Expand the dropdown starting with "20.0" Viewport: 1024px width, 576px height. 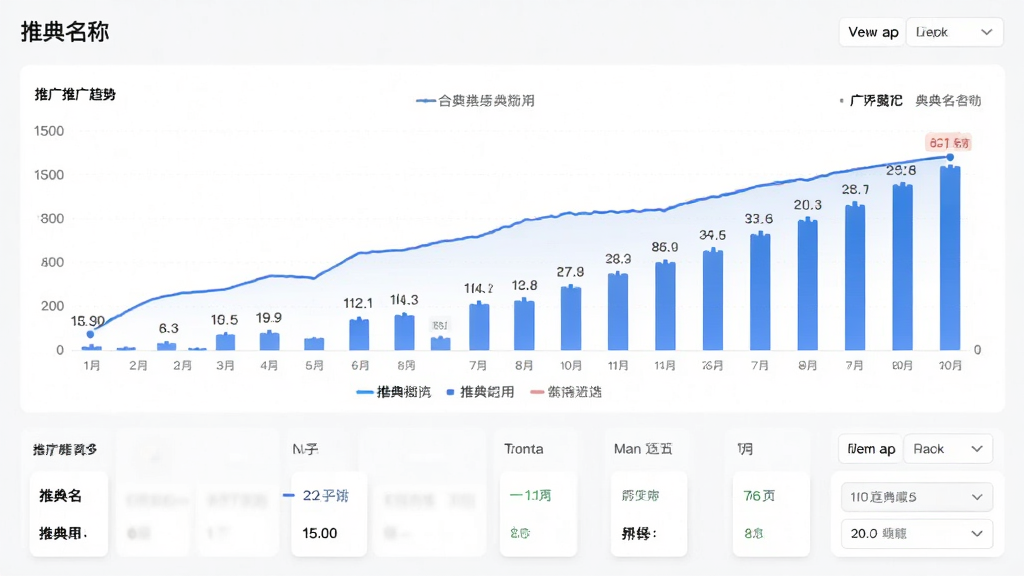[916, 534]
